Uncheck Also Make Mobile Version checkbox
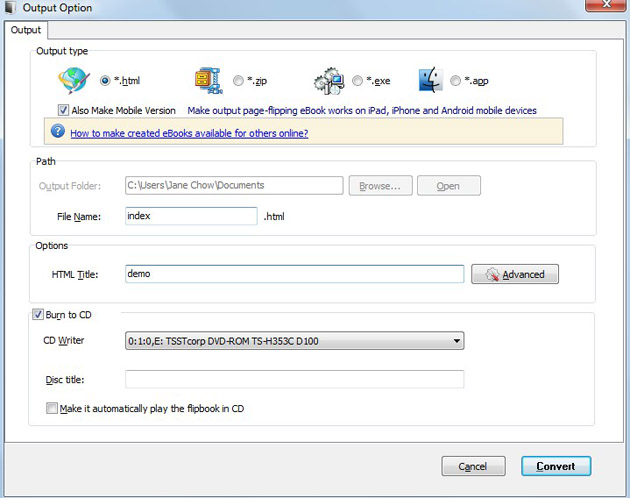The width and height of the screenshot is (630, 498). pyautogui.click(x=63, y=110)
